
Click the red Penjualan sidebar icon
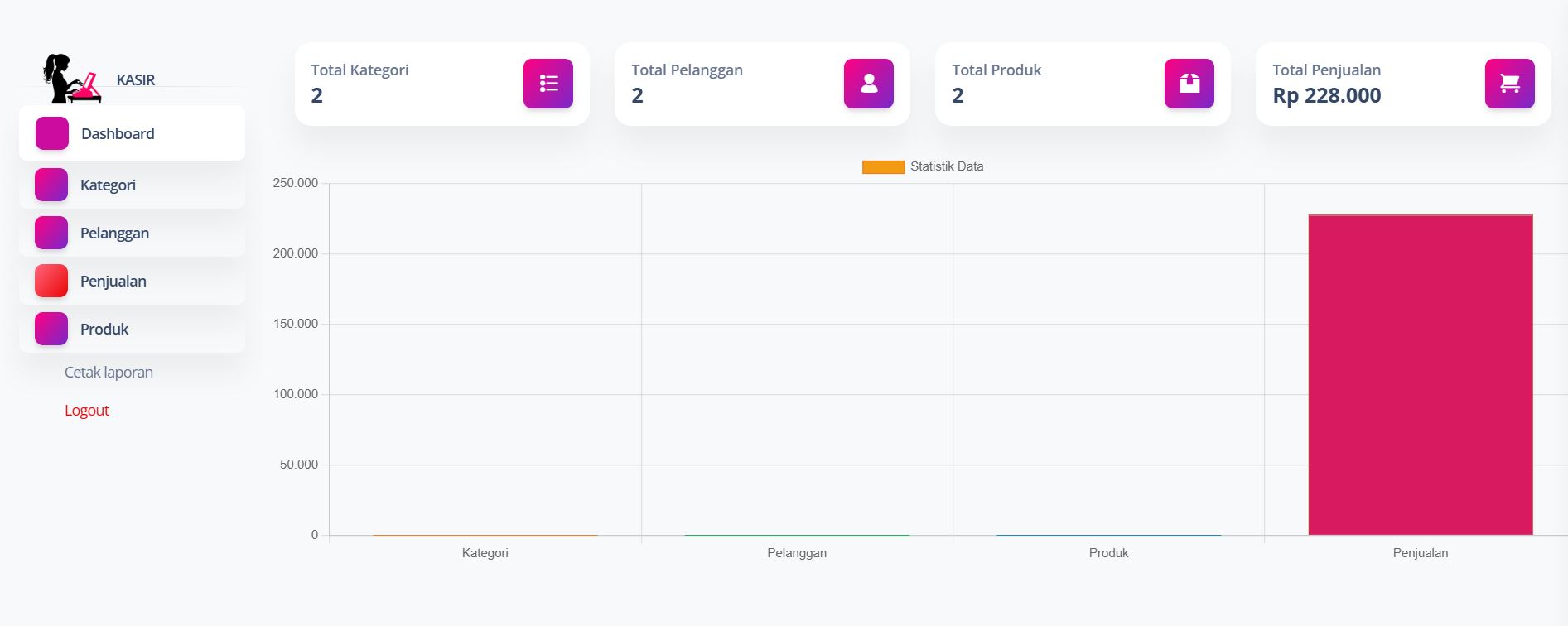pyautogui.click(x=51, y=281)
